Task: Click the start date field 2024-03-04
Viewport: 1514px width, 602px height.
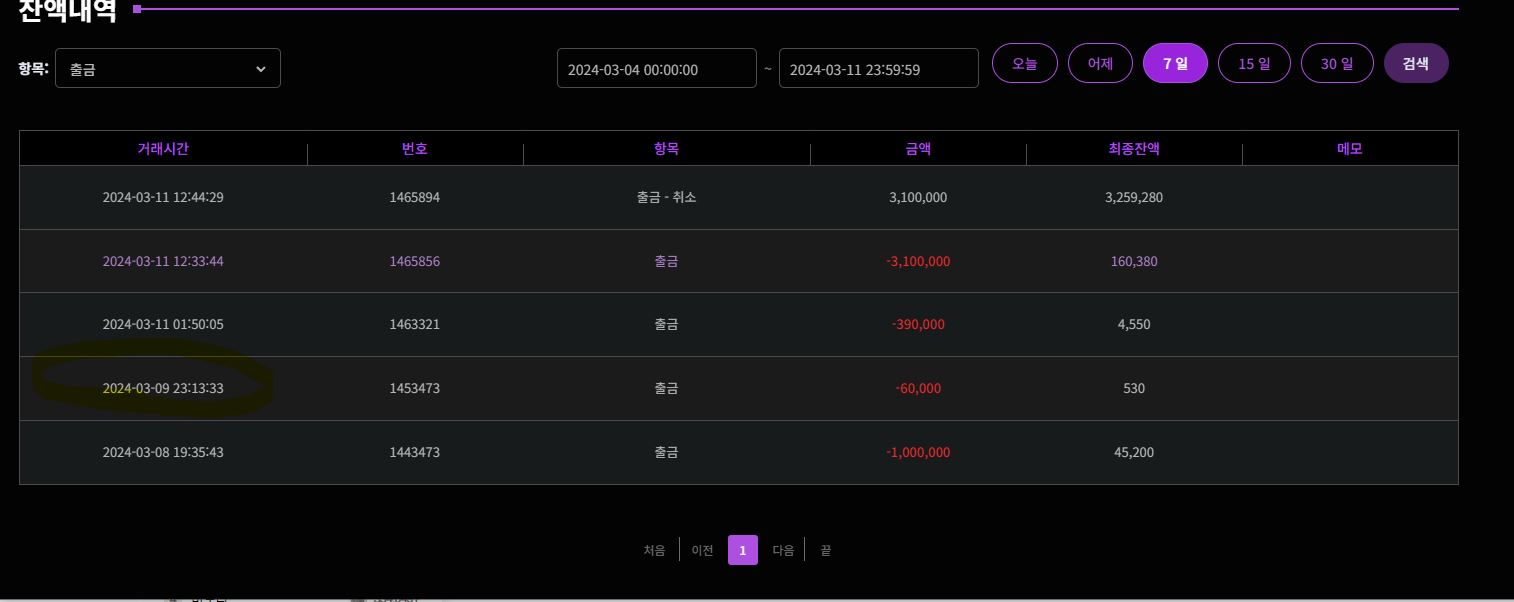Action: 656,69
